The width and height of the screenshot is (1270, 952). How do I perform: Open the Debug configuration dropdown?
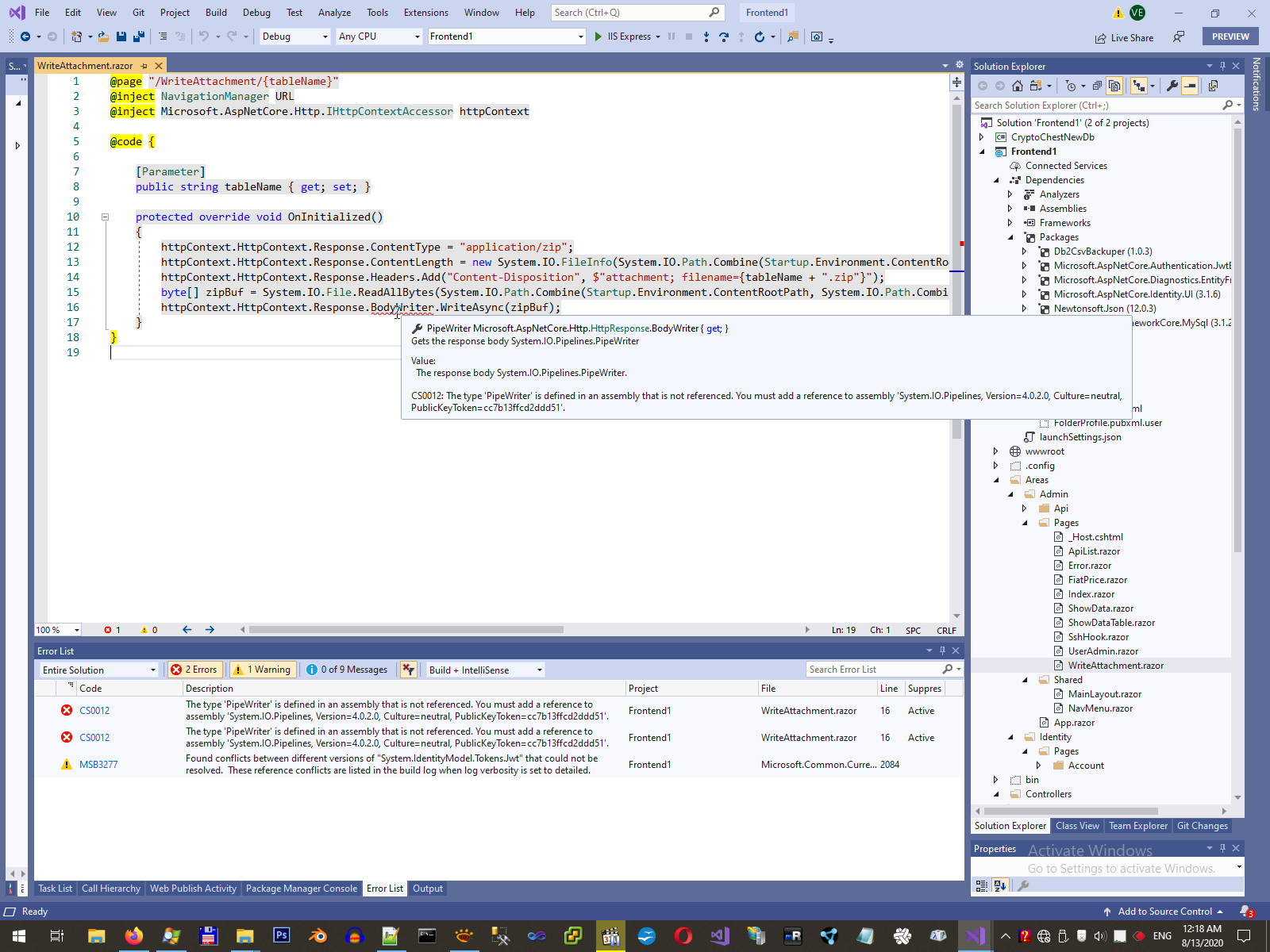point(295,36)
